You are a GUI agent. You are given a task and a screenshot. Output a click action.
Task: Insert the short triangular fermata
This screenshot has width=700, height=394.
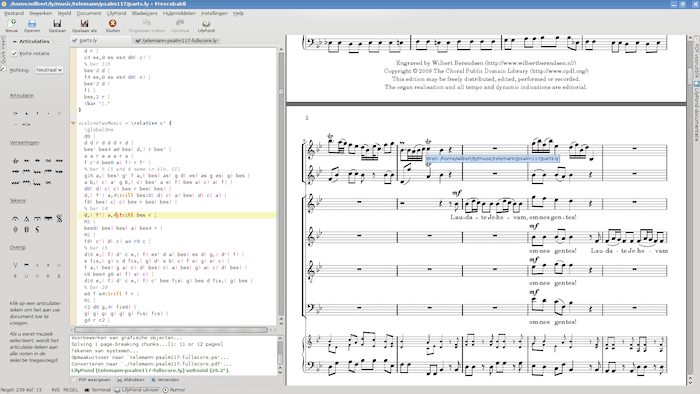pyautogui.click(x=26, y=219)
